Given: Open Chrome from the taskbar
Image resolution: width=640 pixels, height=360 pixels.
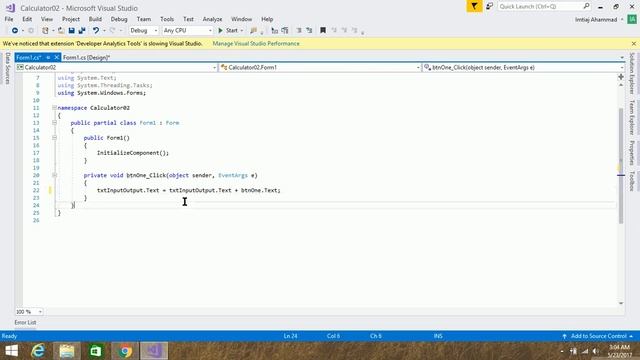Looking at the screenshot, I should (125, 351).
